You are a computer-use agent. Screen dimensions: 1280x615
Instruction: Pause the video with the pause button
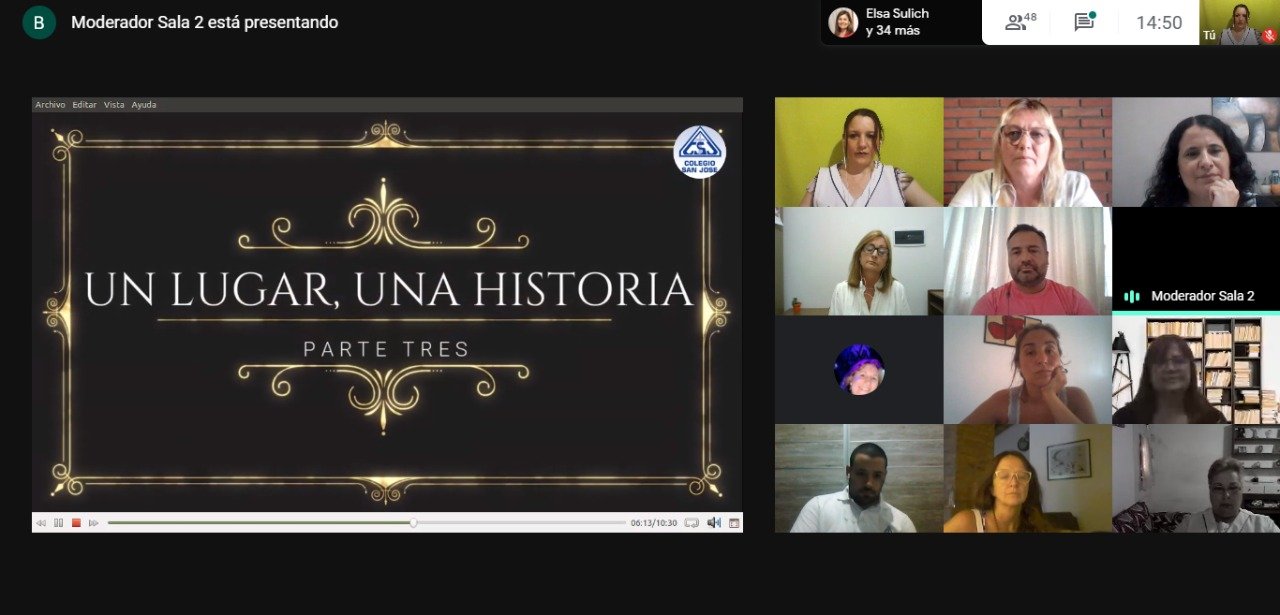coord(58,523)
